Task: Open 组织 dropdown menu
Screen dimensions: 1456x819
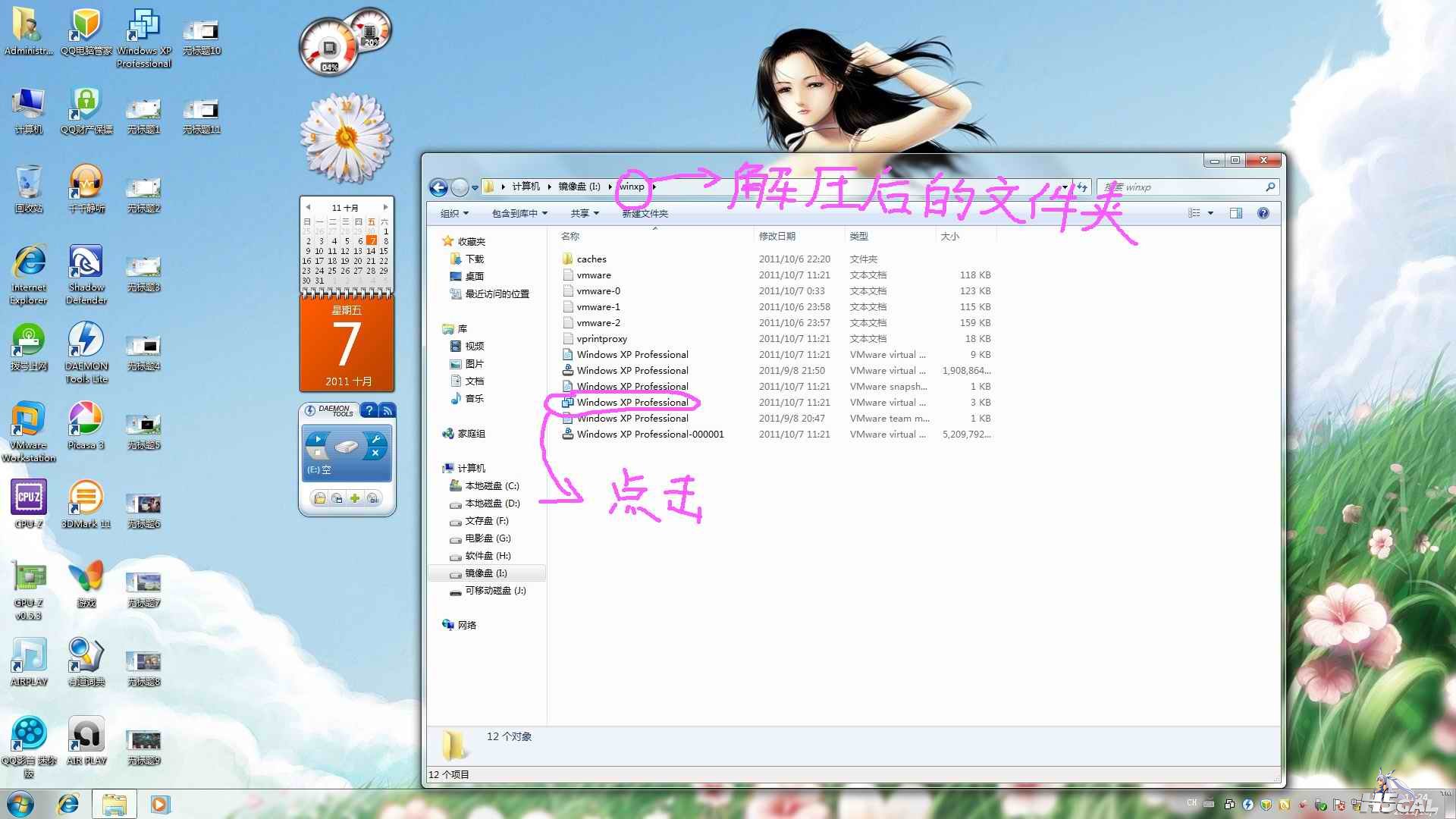Action: click(454, 213)
